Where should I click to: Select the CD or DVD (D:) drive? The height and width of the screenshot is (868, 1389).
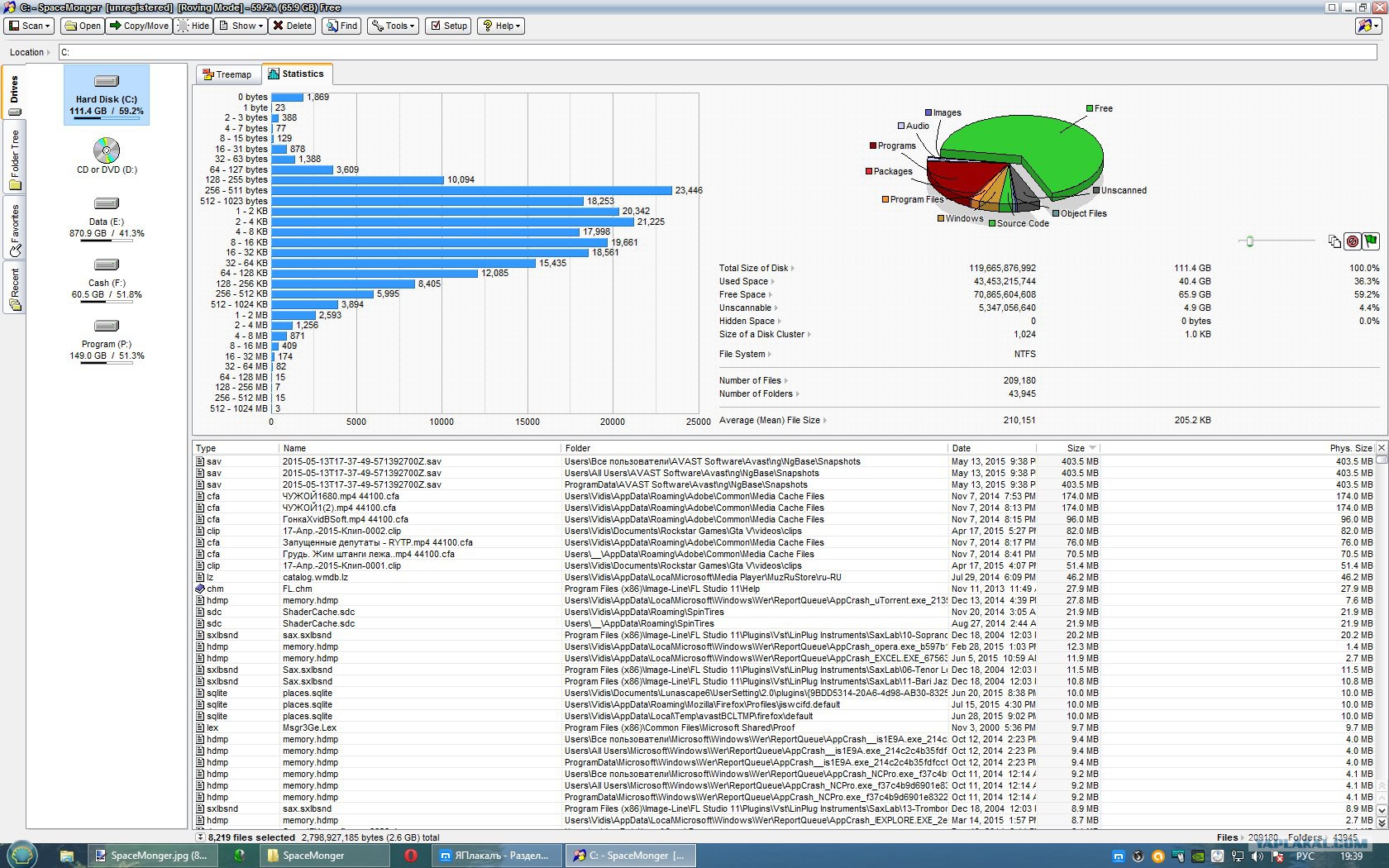[x=107, y=150]
